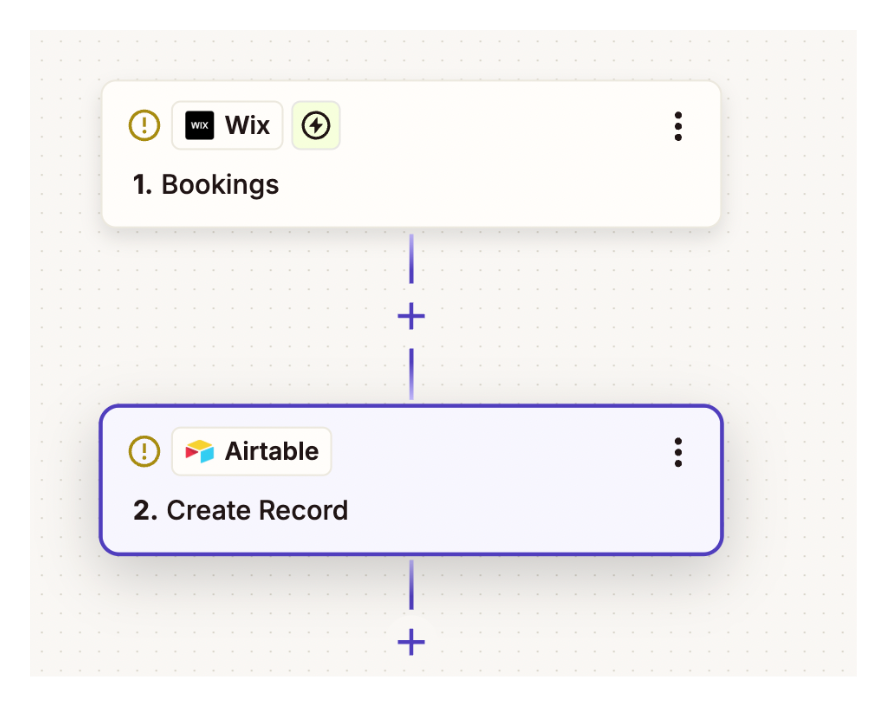Click the Airtable app label chip
This screenshot has height=706, width=886.
coord(251,451)
